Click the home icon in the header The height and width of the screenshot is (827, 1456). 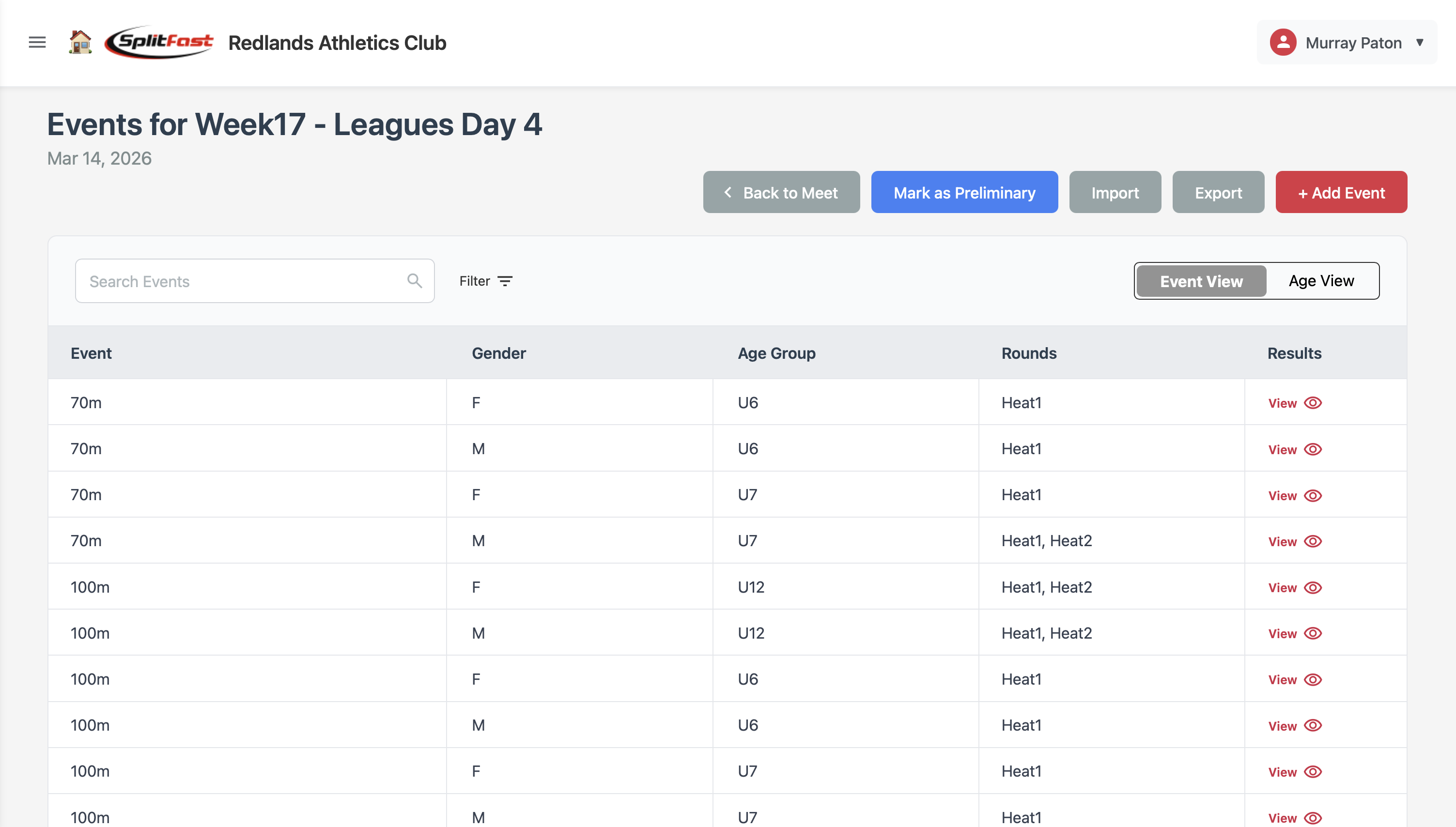pyautogui.click(x=79, y=42)
